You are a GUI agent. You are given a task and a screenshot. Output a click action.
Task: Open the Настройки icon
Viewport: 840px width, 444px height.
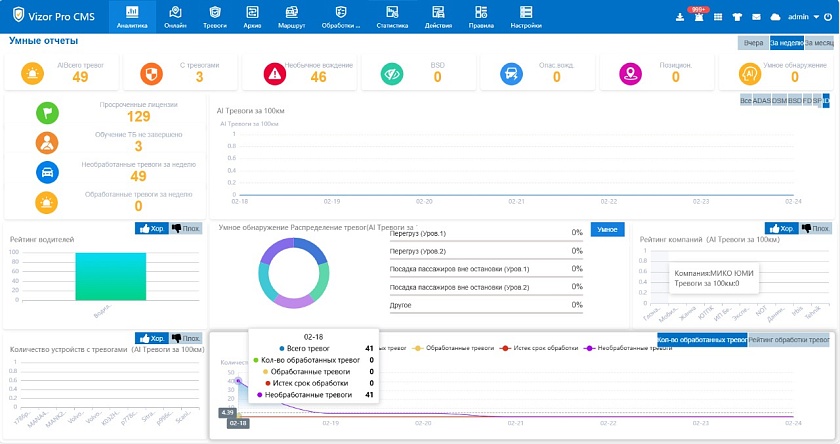[525, 12]
